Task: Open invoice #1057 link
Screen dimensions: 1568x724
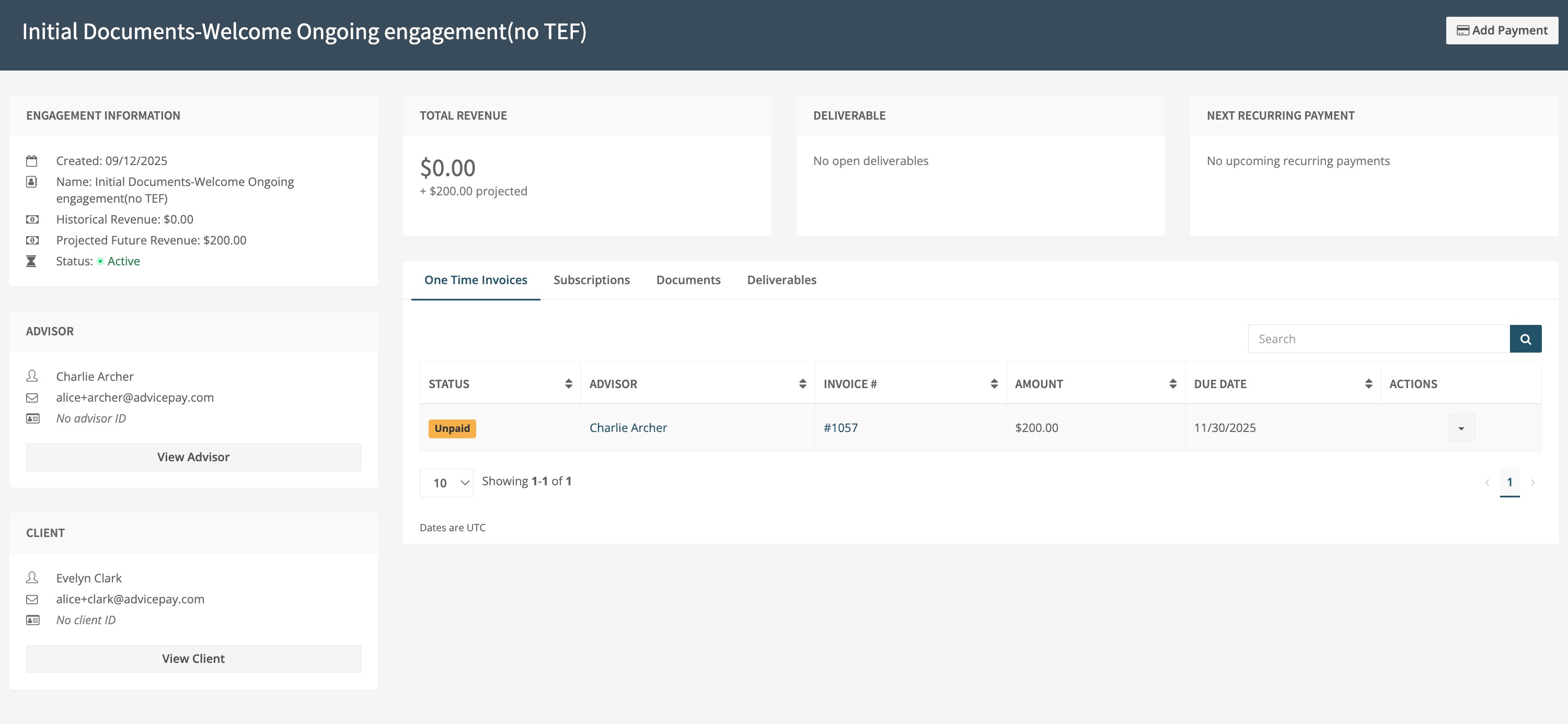Action: (x=840, y=428)
